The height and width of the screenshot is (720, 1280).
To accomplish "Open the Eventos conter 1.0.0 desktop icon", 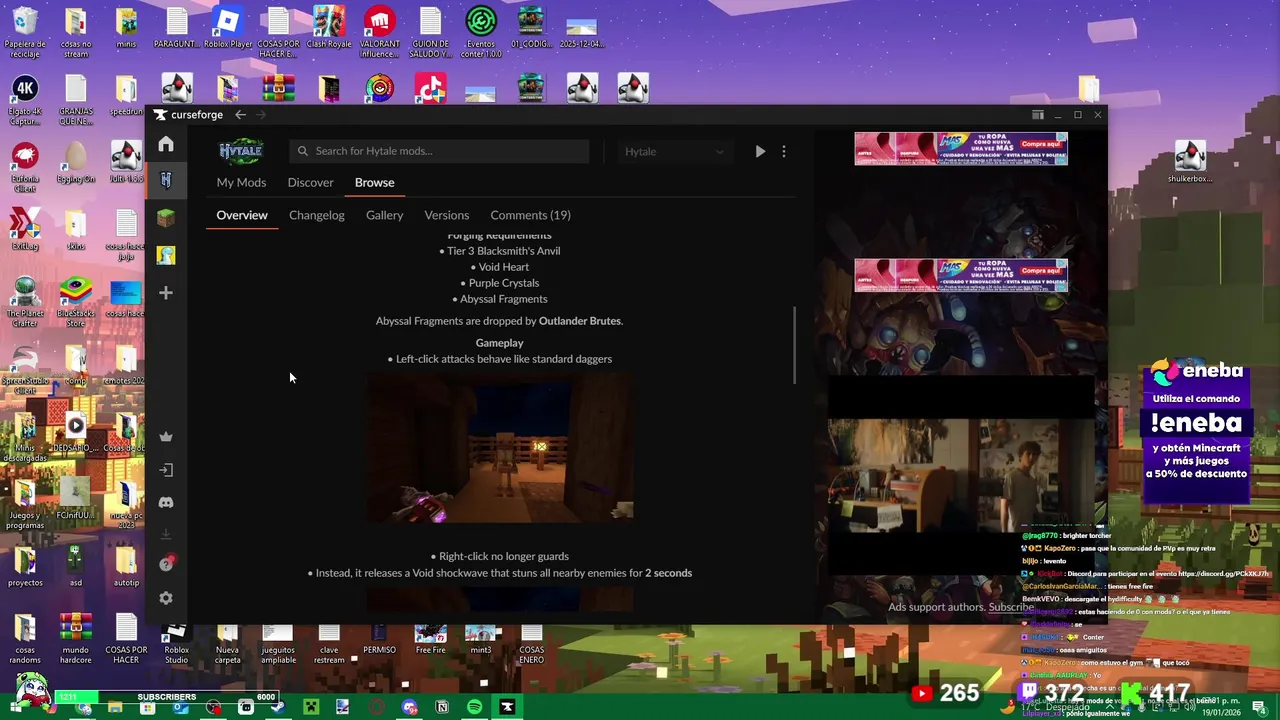I will tap(481, 33).
